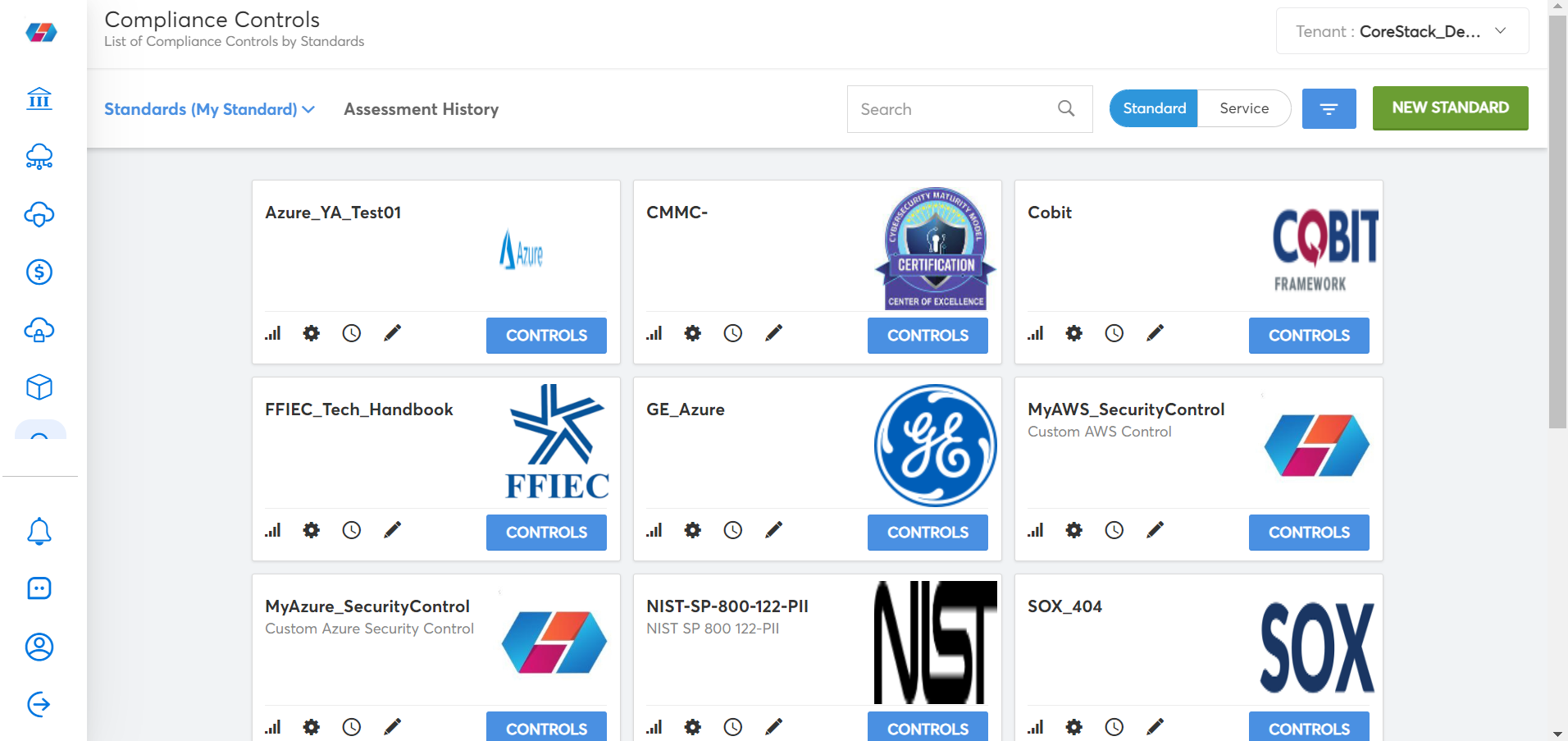Open gear settings for MyAzure_SecurityControl
1568x741 pixels.
(312, 727)
